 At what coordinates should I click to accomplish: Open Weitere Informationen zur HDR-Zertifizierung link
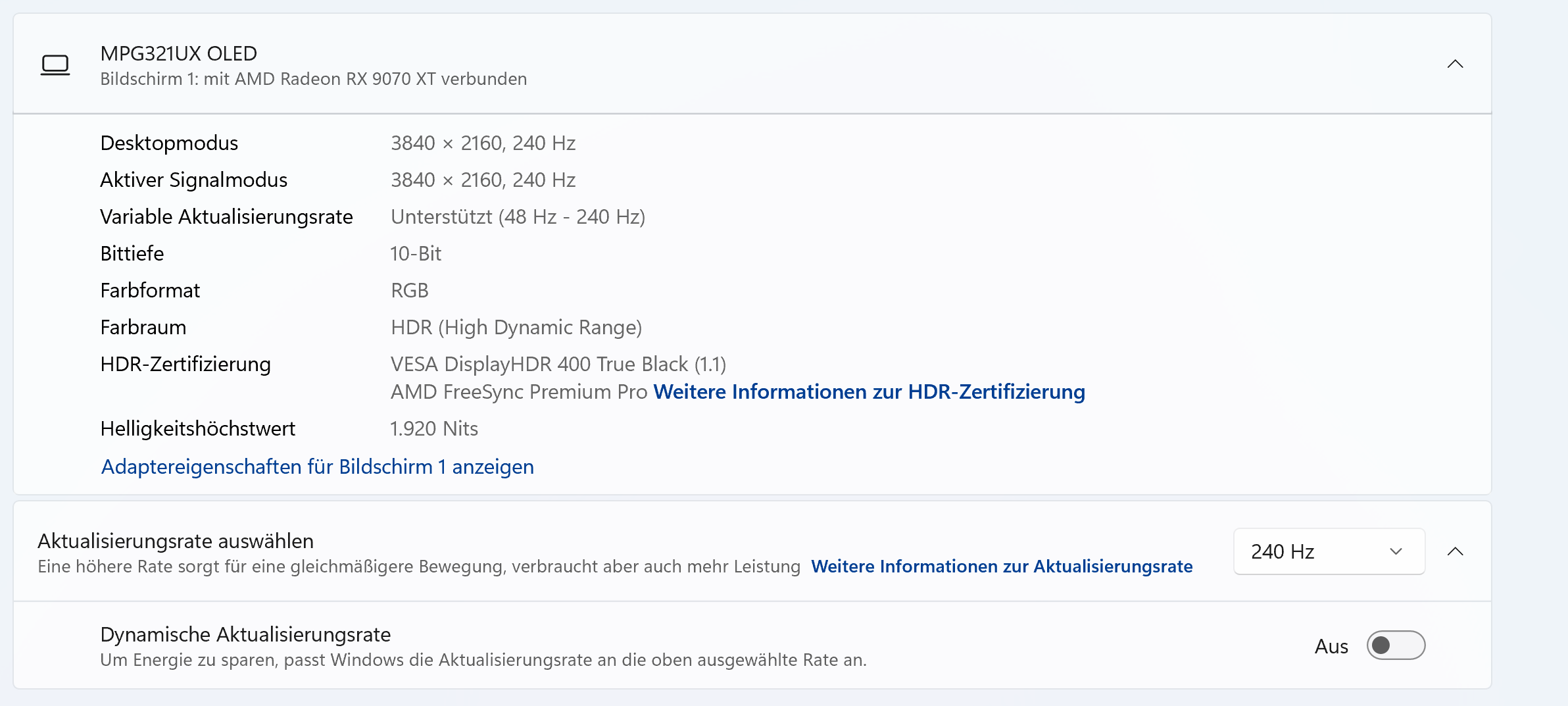point(869,391)
